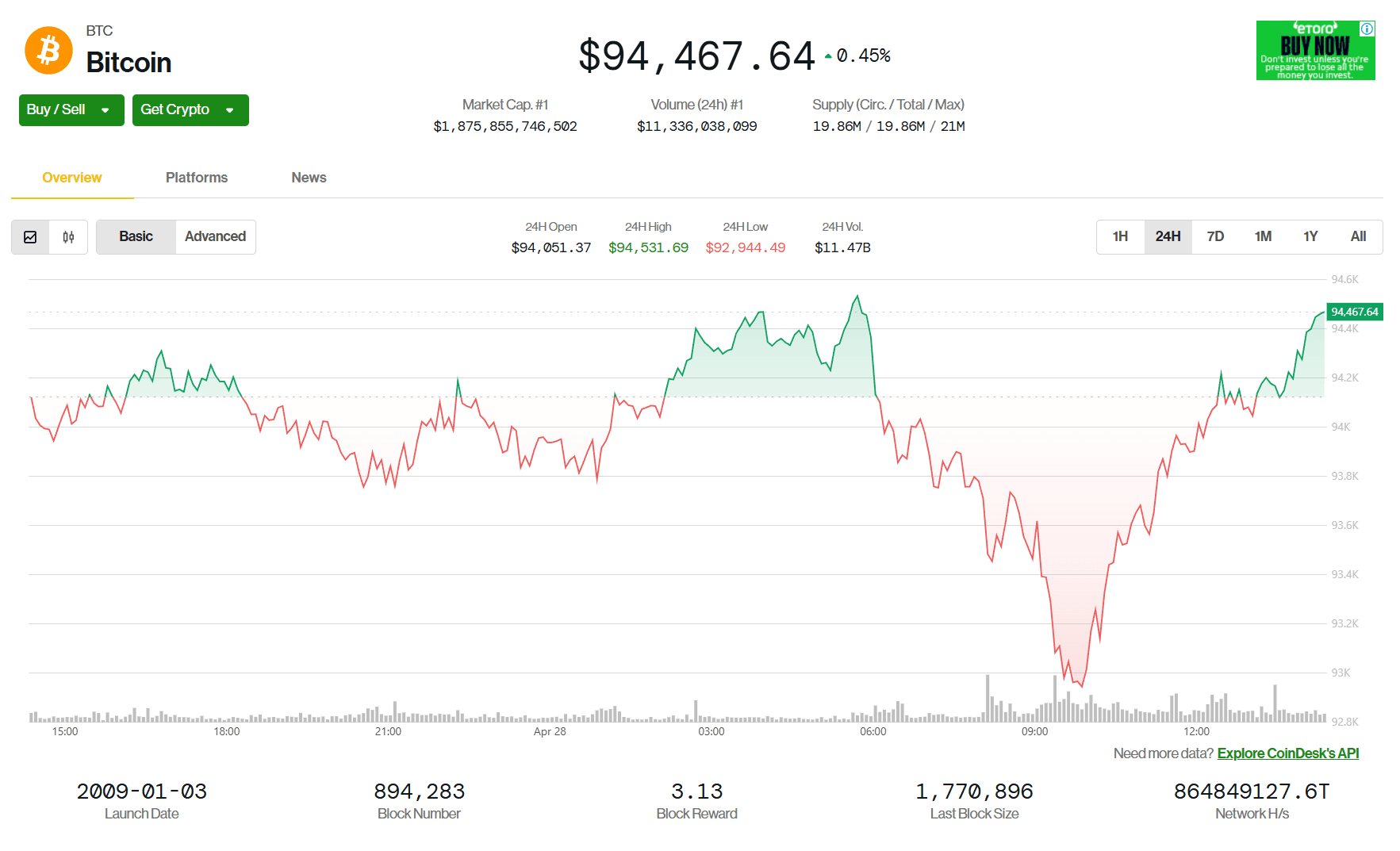1400x851 pixels.
Task: Click the ad info icon
Action: coord(1367,29)
